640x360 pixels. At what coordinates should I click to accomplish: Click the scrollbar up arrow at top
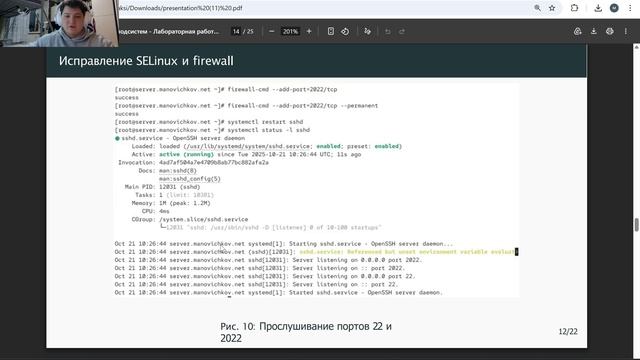point(636,48)
